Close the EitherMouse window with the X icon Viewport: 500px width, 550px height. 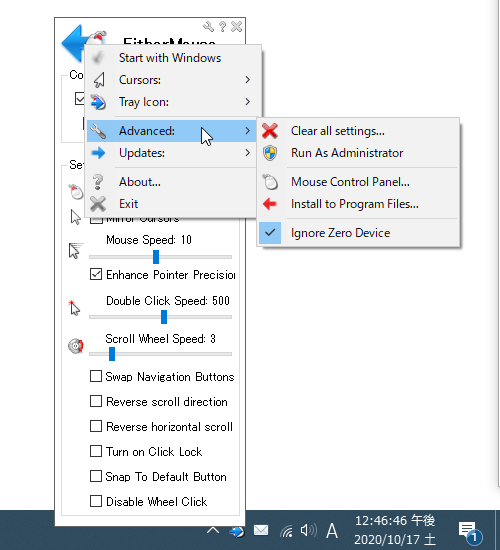(x=236, y=27)
